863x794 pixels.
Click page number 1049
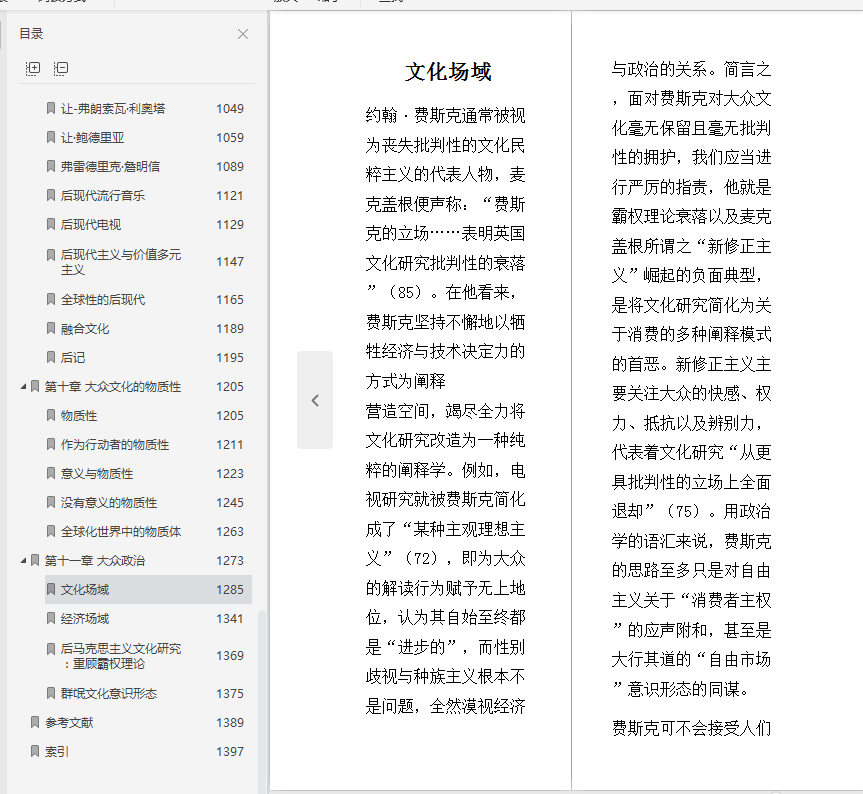pos(230,108)
